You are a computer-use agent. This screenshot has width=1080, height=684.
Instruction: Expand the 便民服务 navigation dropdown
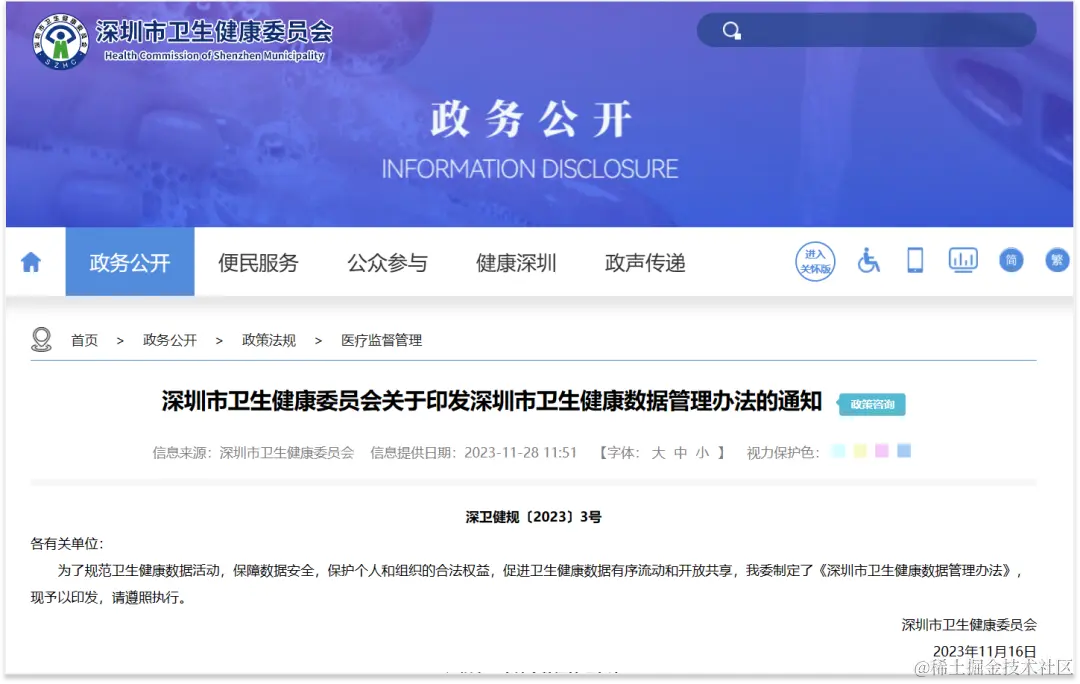pos(258,262)
